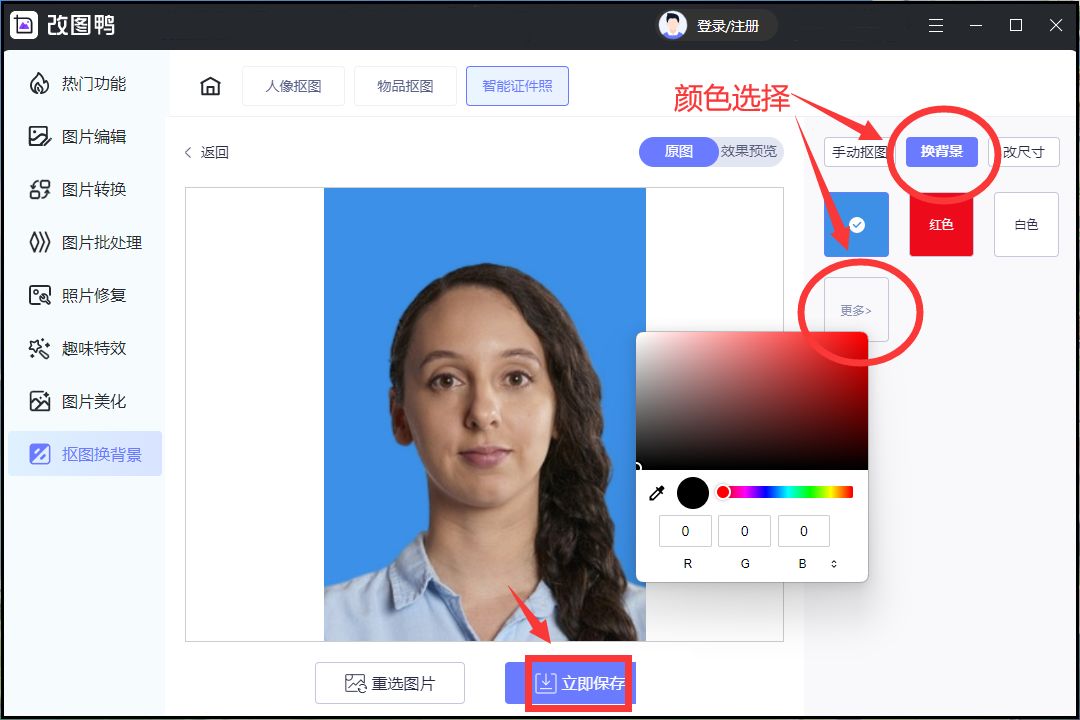Activate the eyedropper in the color picker
1080x720 pixels.
click(x=656, y=492)
